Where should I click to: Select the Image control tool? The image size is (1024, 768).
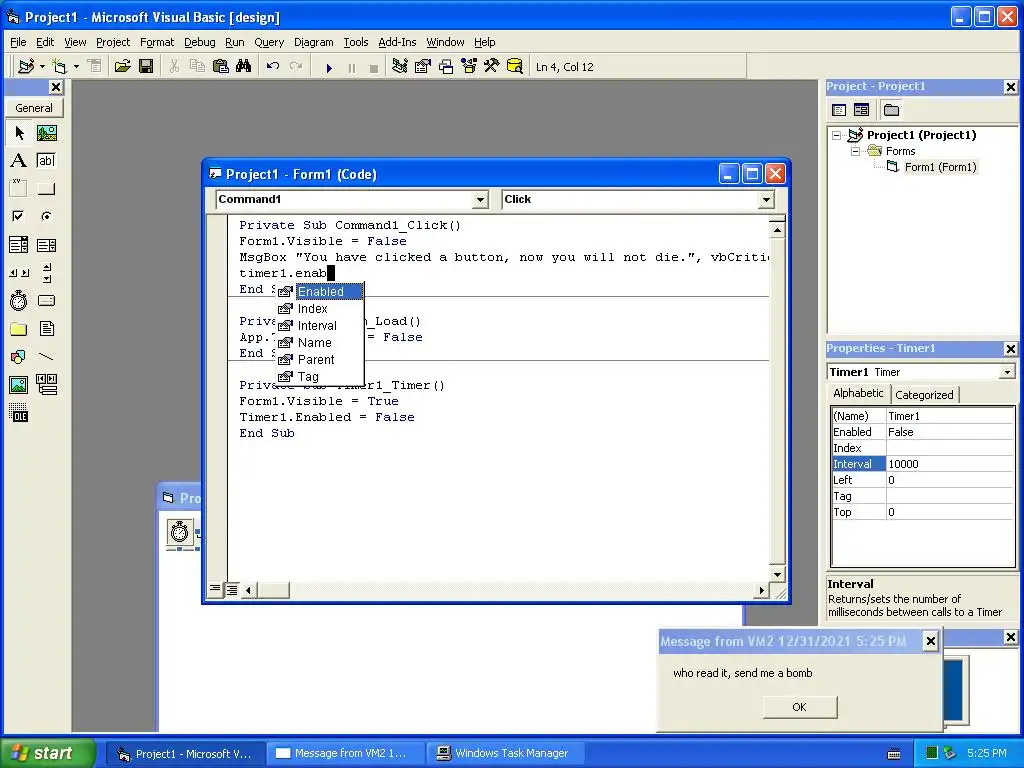click(x=19, y=385)
